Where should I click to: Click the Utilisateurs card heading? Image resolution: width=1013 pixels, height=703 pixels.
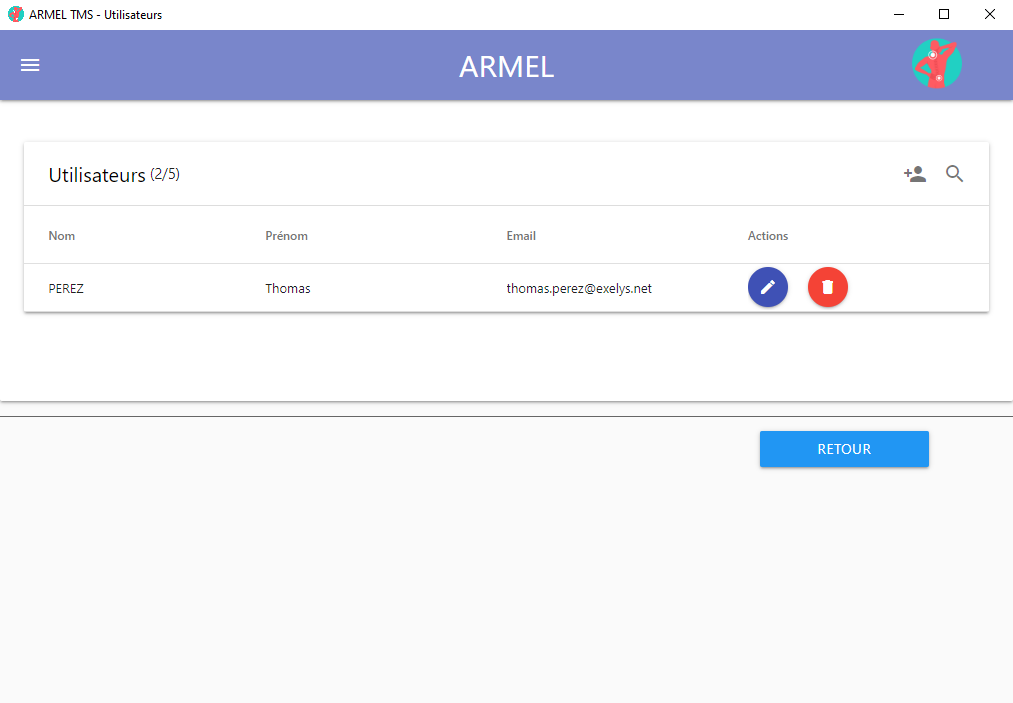tap(97, 176)
